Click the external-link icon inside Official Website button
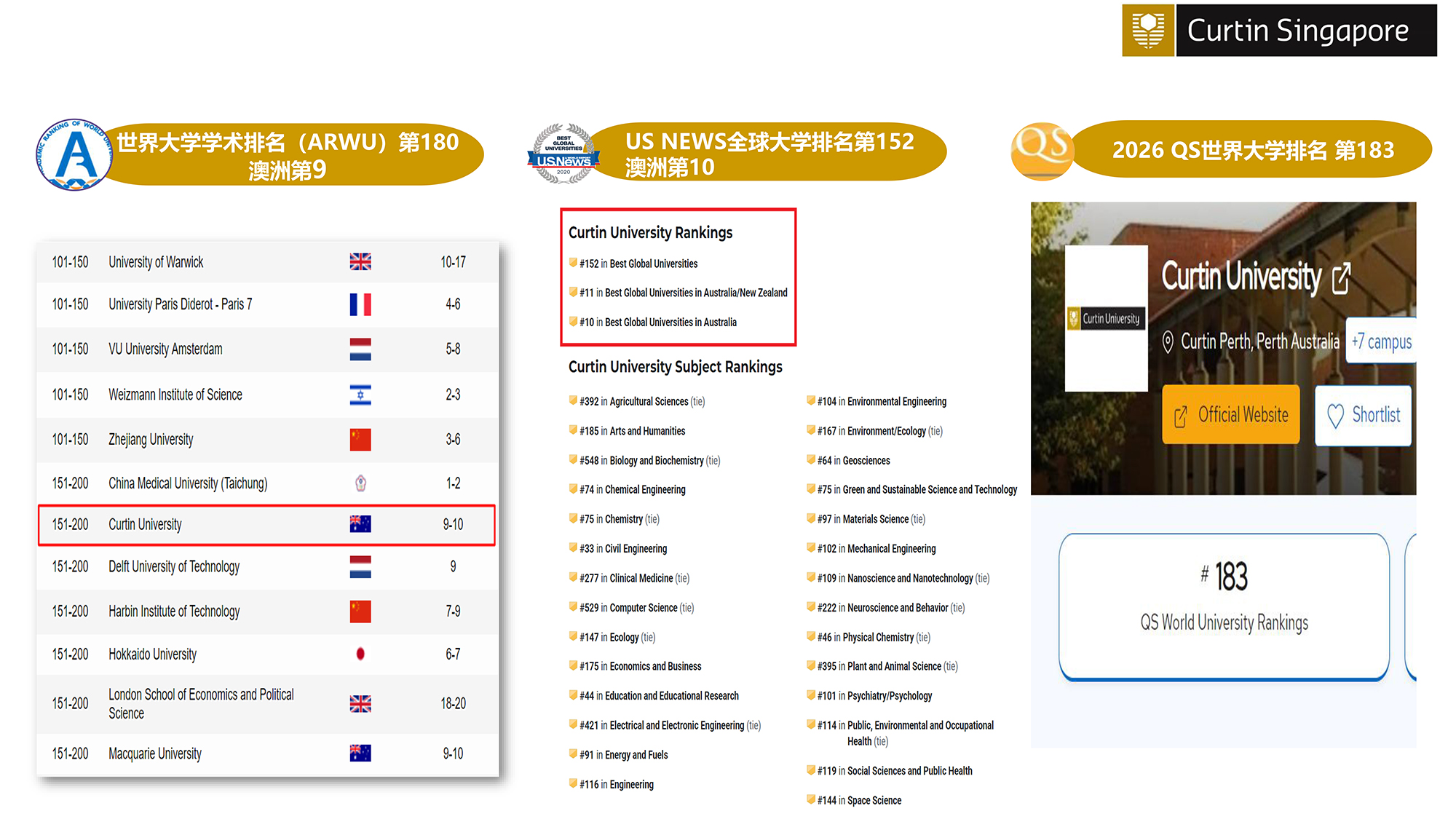Viewport: 1456px width, 819px height. tap(1182, 415)
